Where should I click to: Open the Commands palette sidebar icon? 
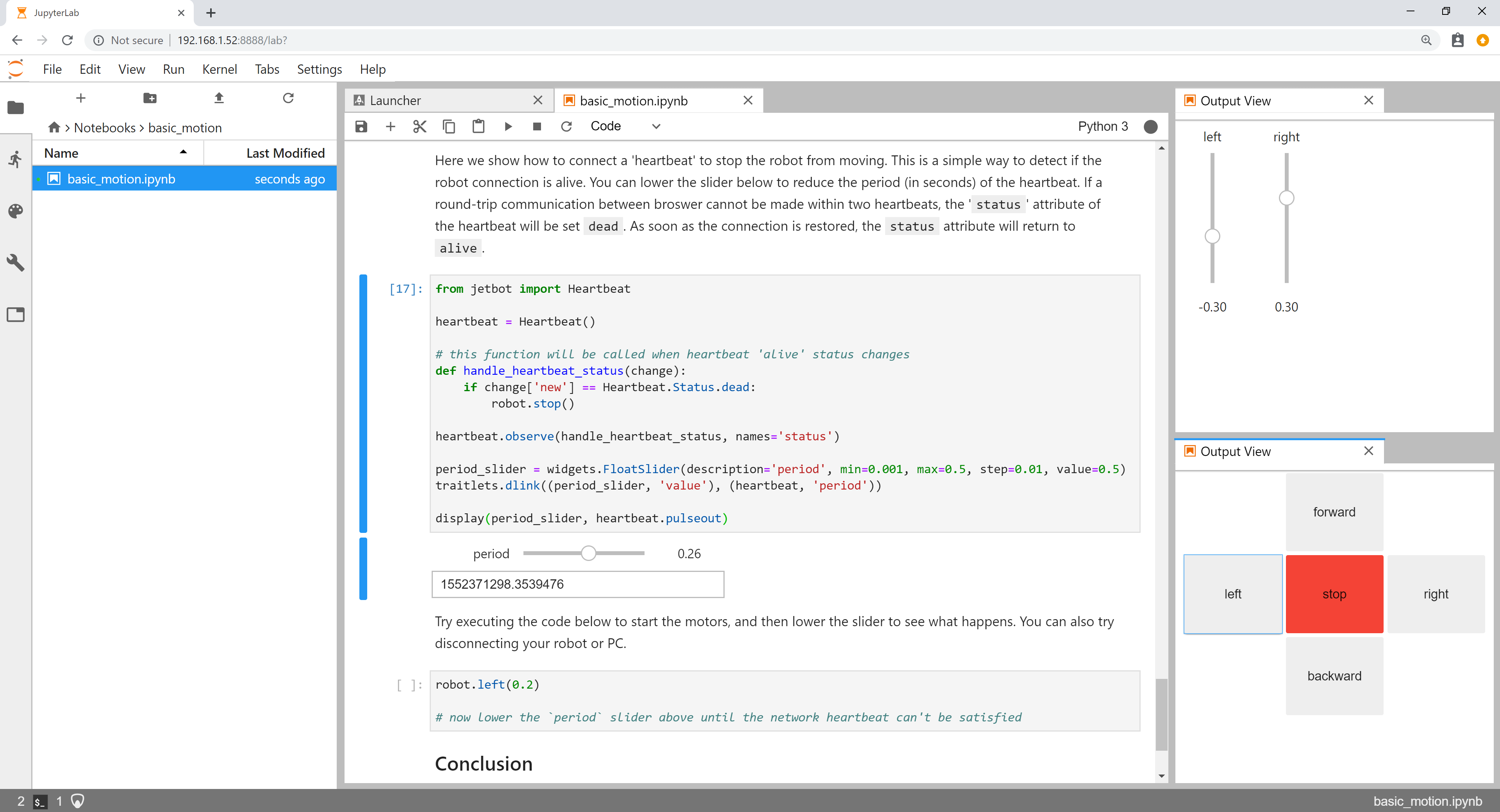pyautogui.click(x=16, y=211)
